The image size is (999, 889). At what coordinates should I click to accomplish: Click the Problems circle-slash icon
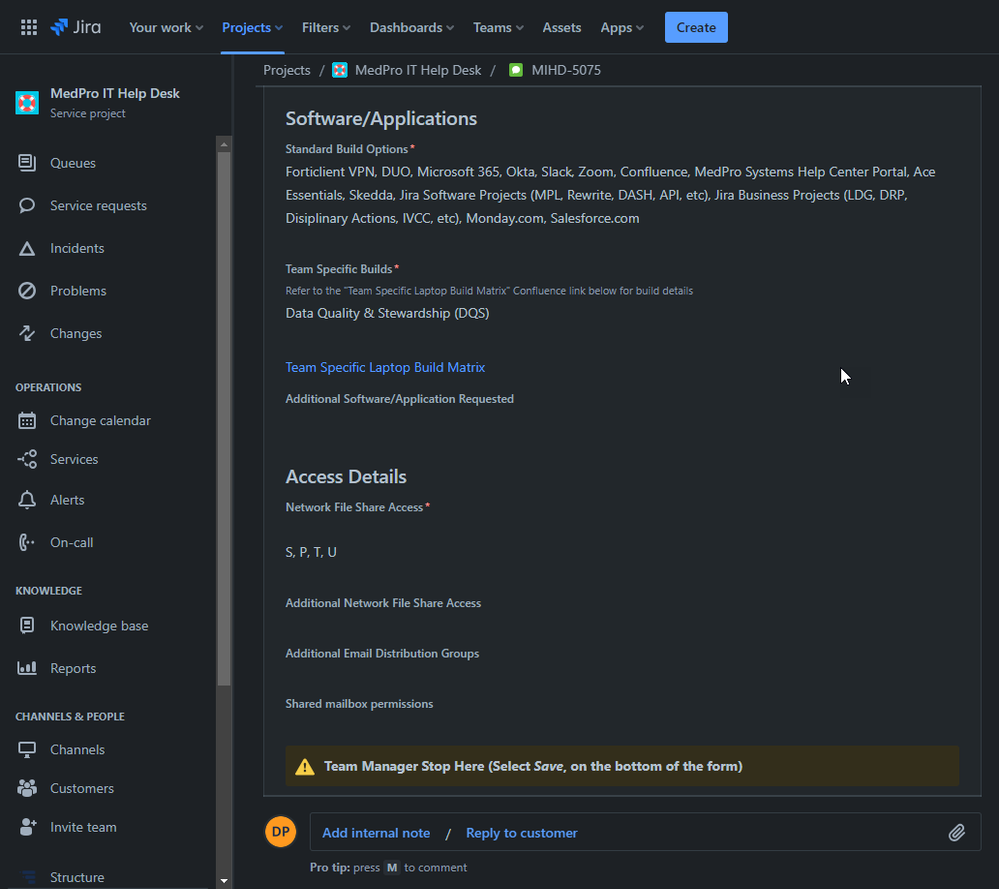[27, 291]
